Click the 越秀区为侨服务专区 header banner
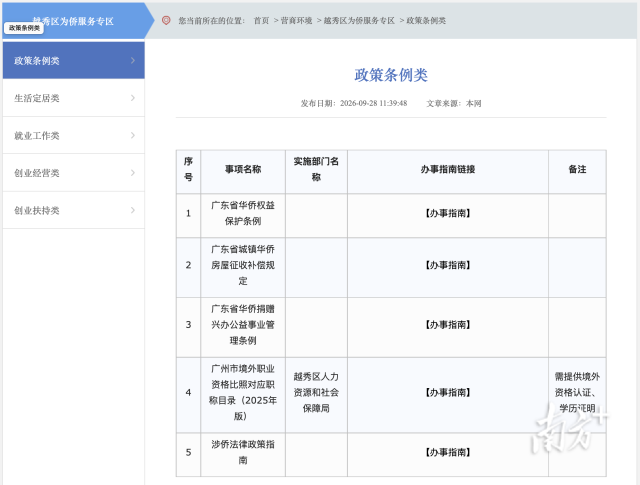Viewport: 640px width, 485px height. coord(78,21)
